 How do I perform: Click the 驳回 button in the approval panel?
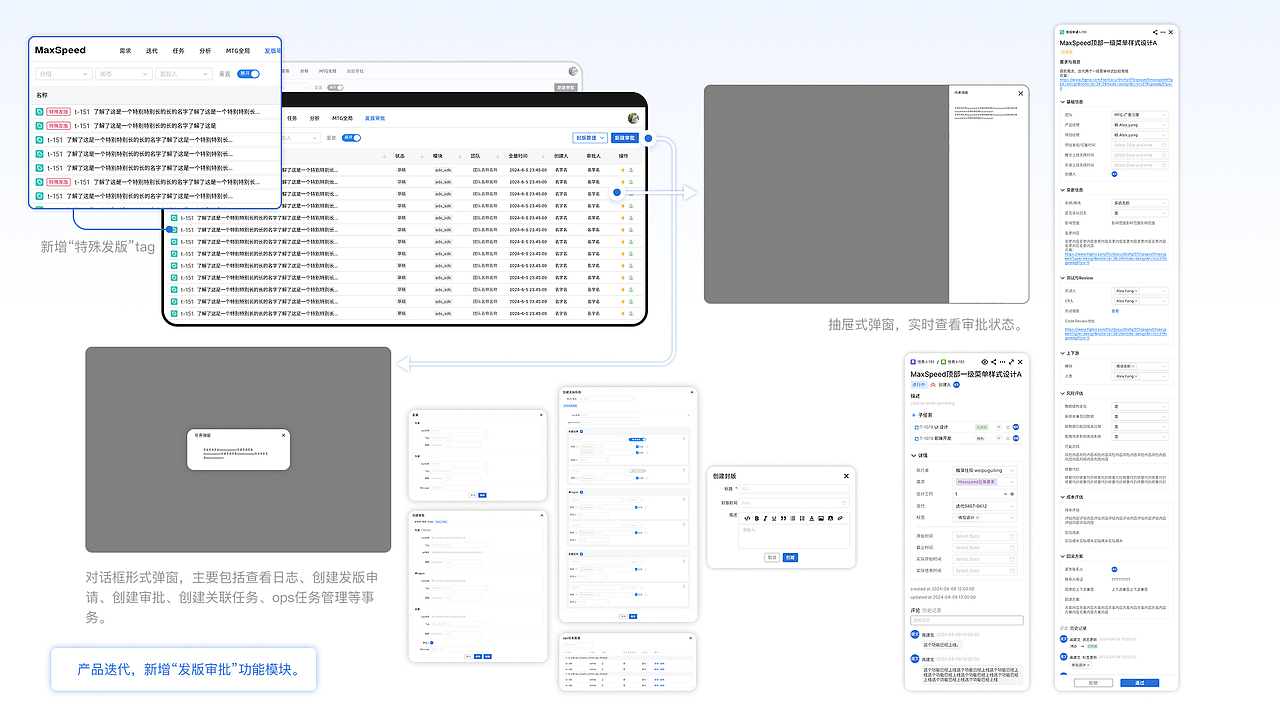(1093, 683)
